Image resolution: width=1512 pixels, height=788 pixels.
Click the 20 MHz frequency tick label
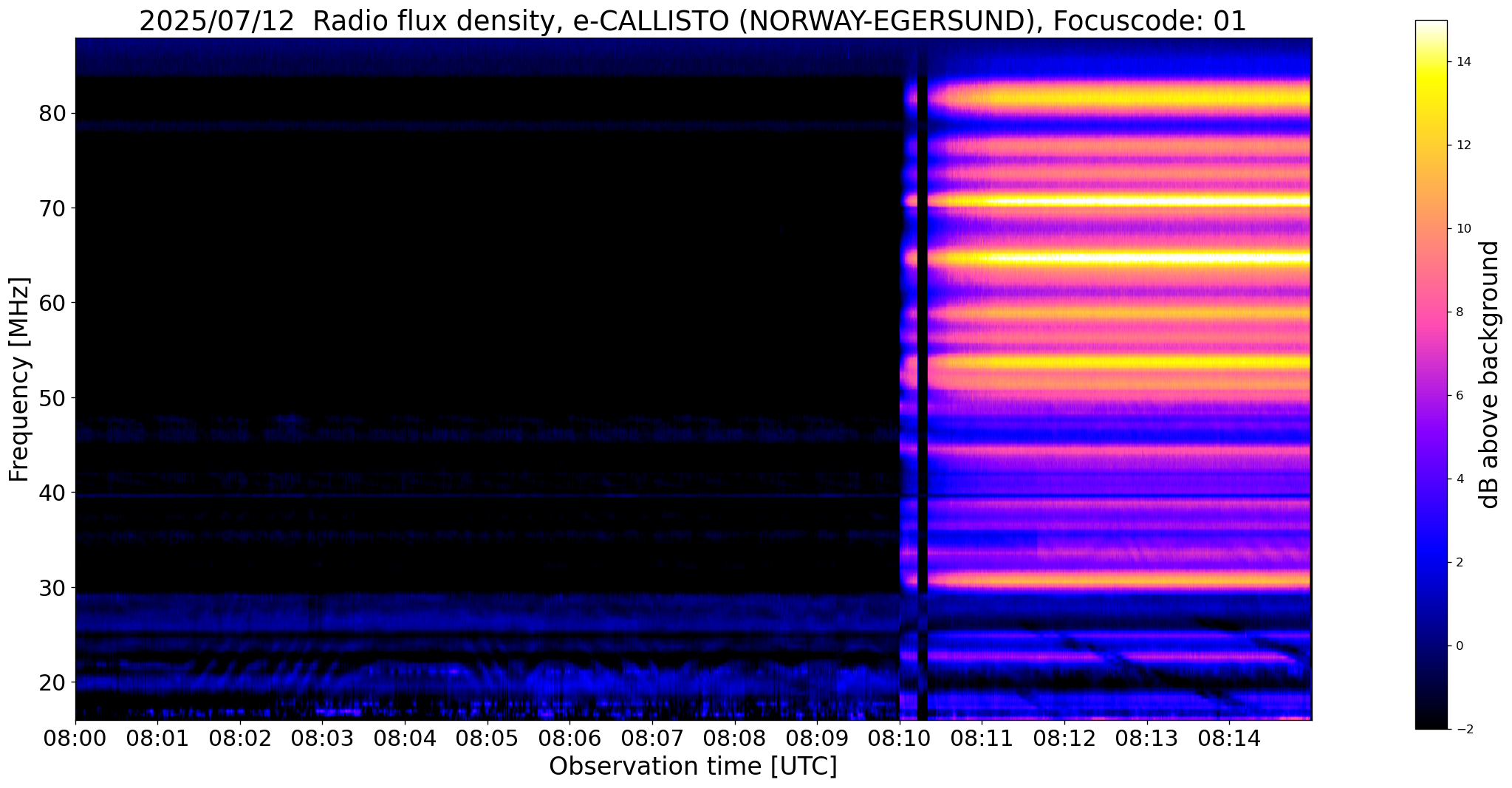click(x=52, y=682)
